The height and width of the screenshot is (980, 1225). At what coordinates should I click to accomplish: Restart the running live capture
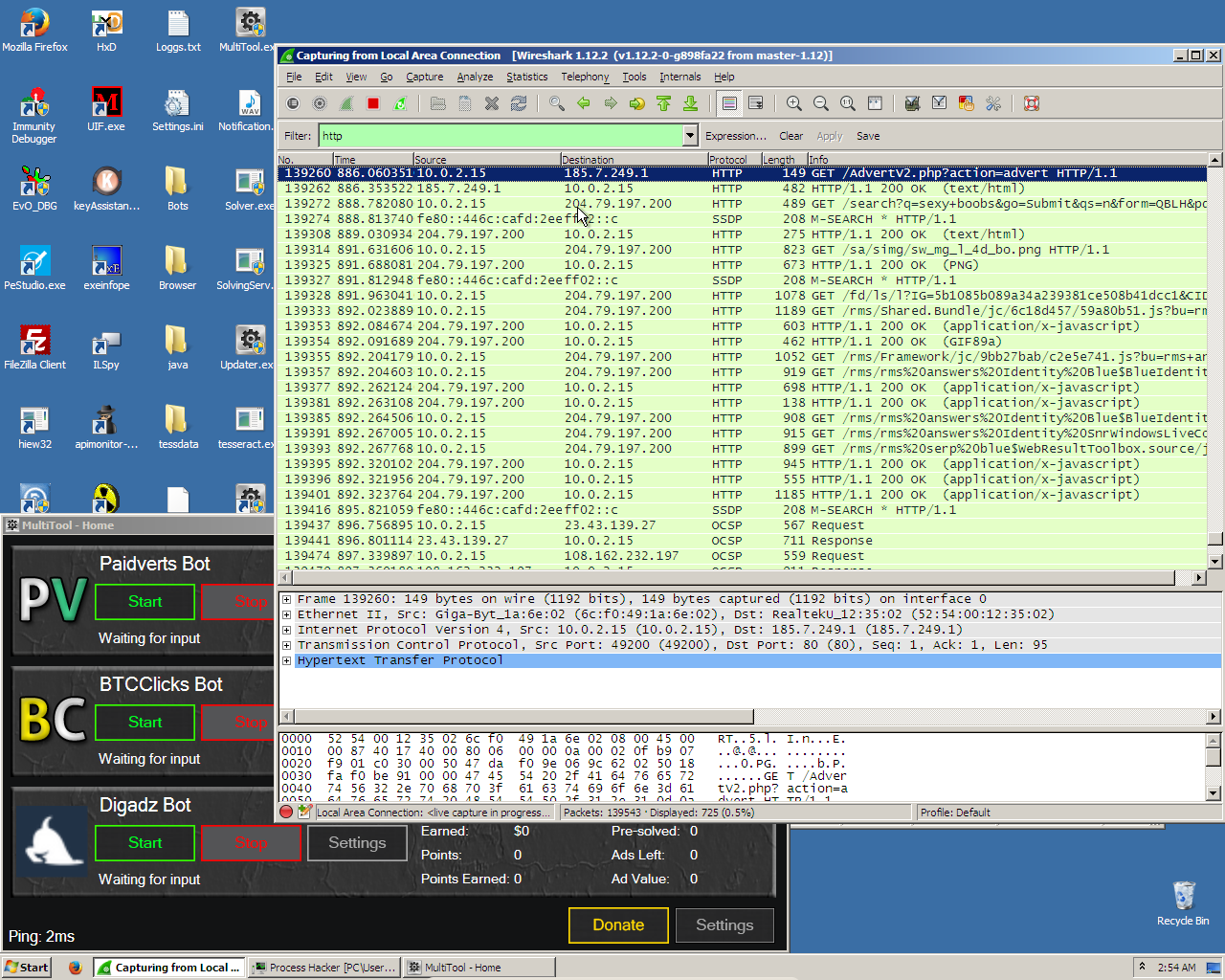pos(400,103)
